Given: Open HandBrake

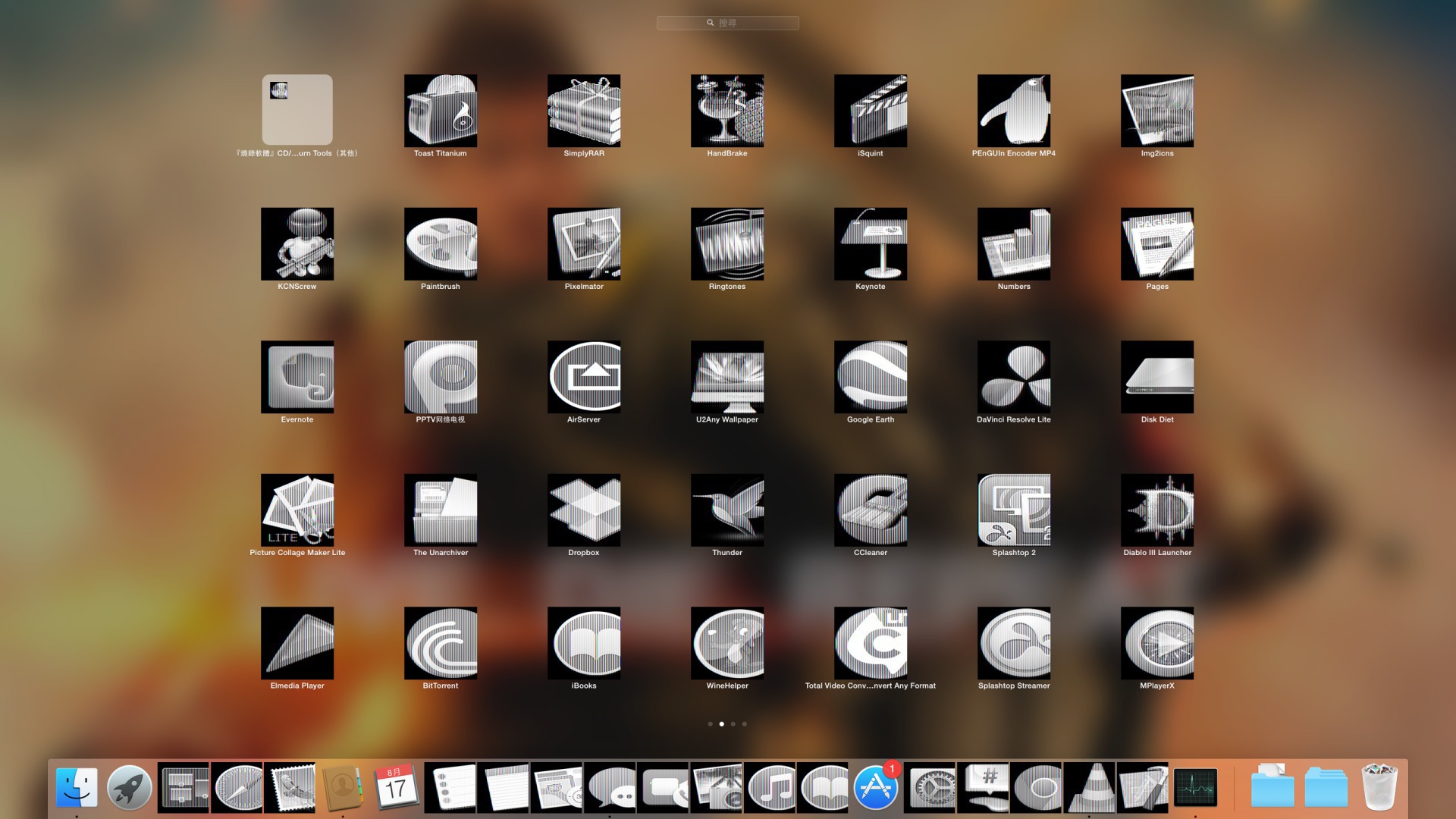Looking at the screenshot, I should (x=727, y=111).
